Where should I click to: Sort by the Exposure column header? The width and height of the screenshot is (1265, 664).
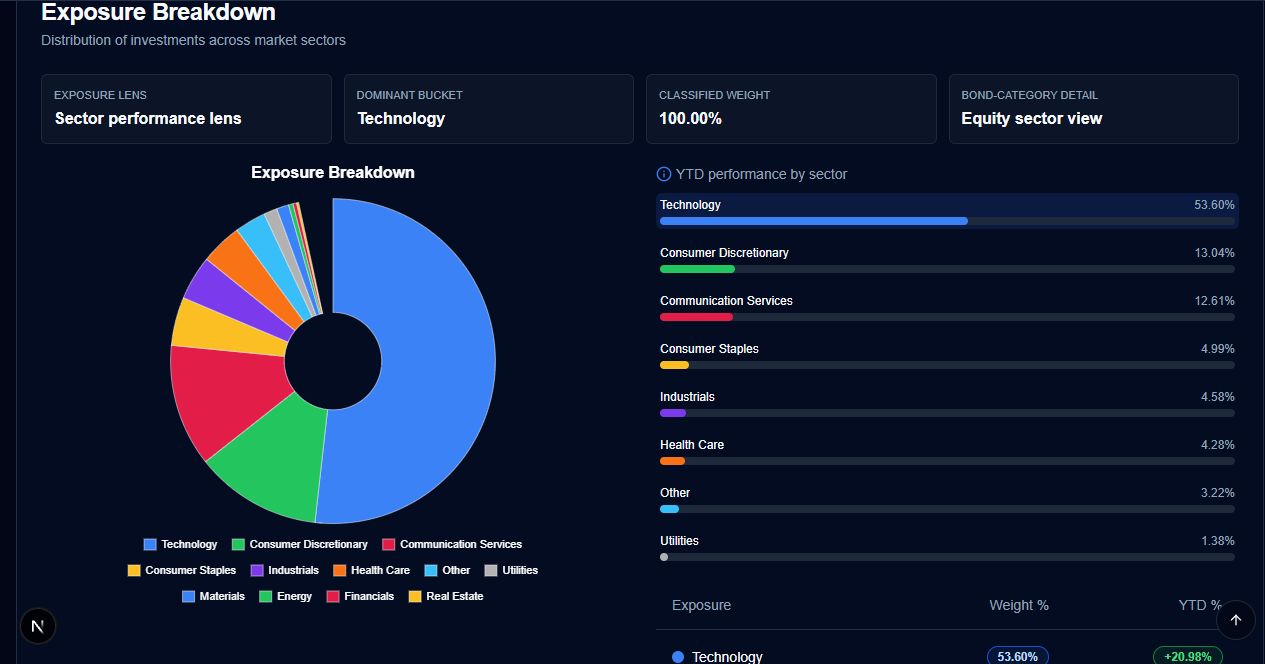point(701,605)
